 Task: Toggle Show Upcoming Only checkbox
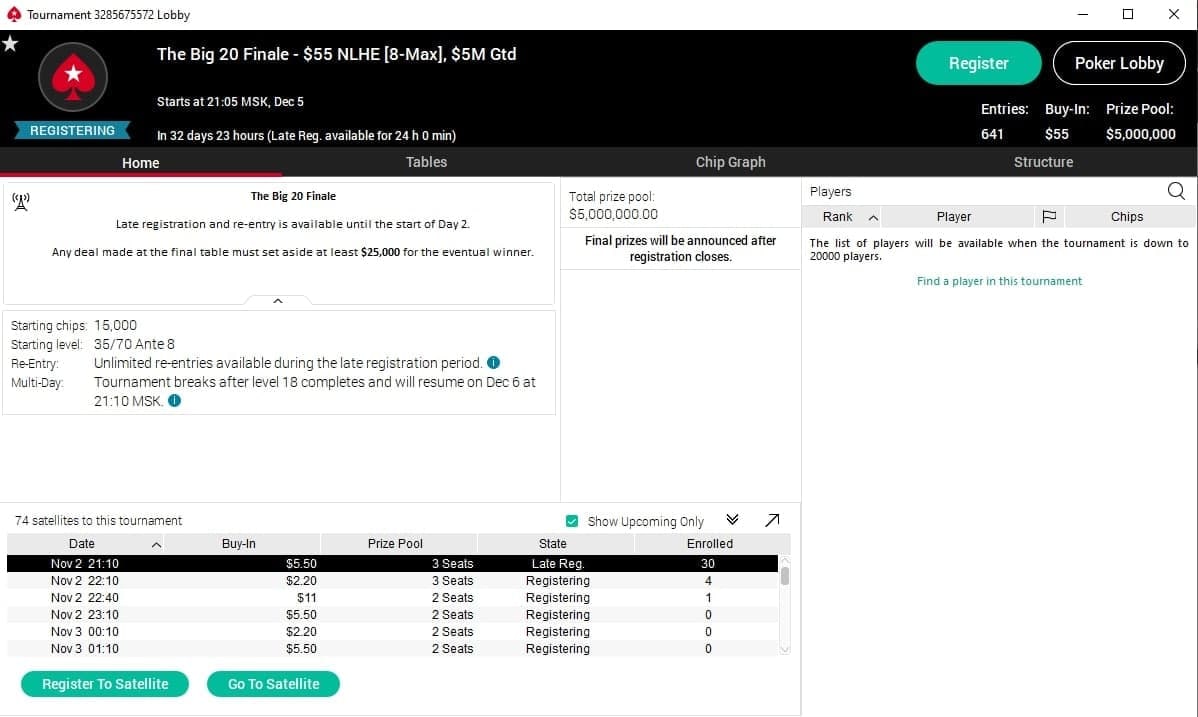(x=571, y=521)
